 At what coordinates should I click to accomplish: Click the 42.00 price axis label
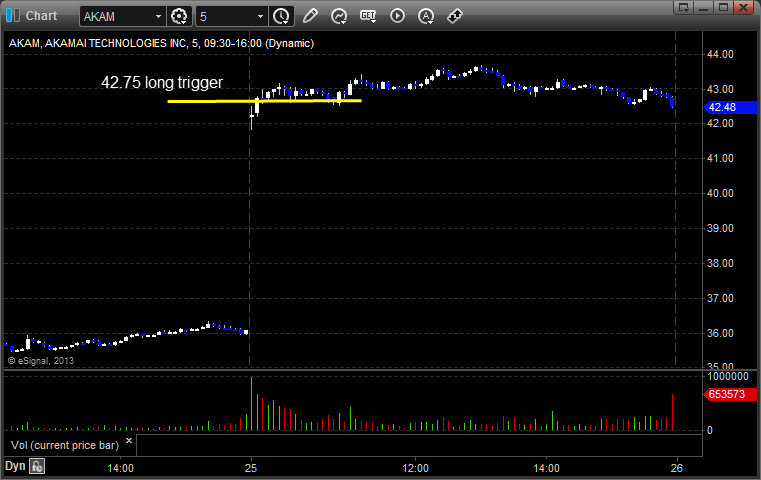(720, 123)
